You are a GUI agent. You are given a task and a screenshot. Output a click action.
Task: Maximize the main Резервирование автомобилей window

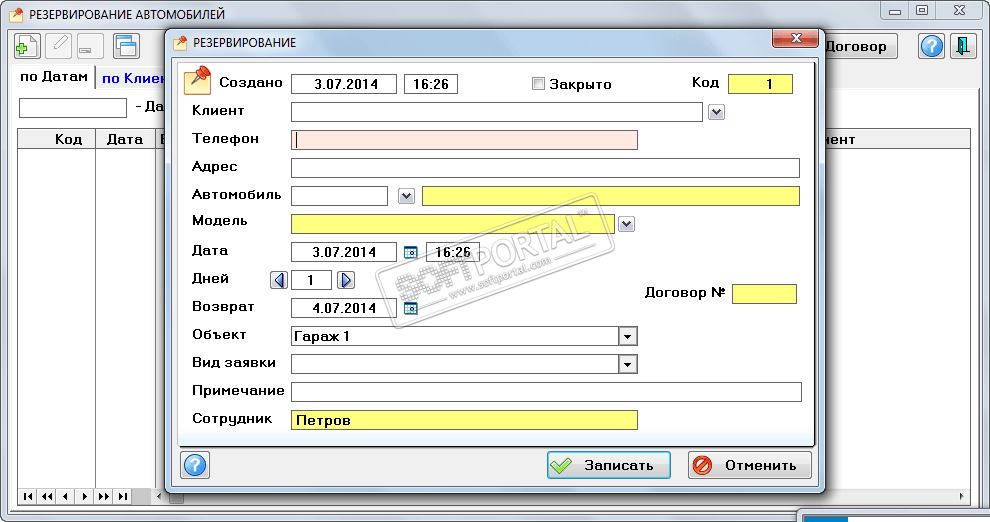[922, 10]
